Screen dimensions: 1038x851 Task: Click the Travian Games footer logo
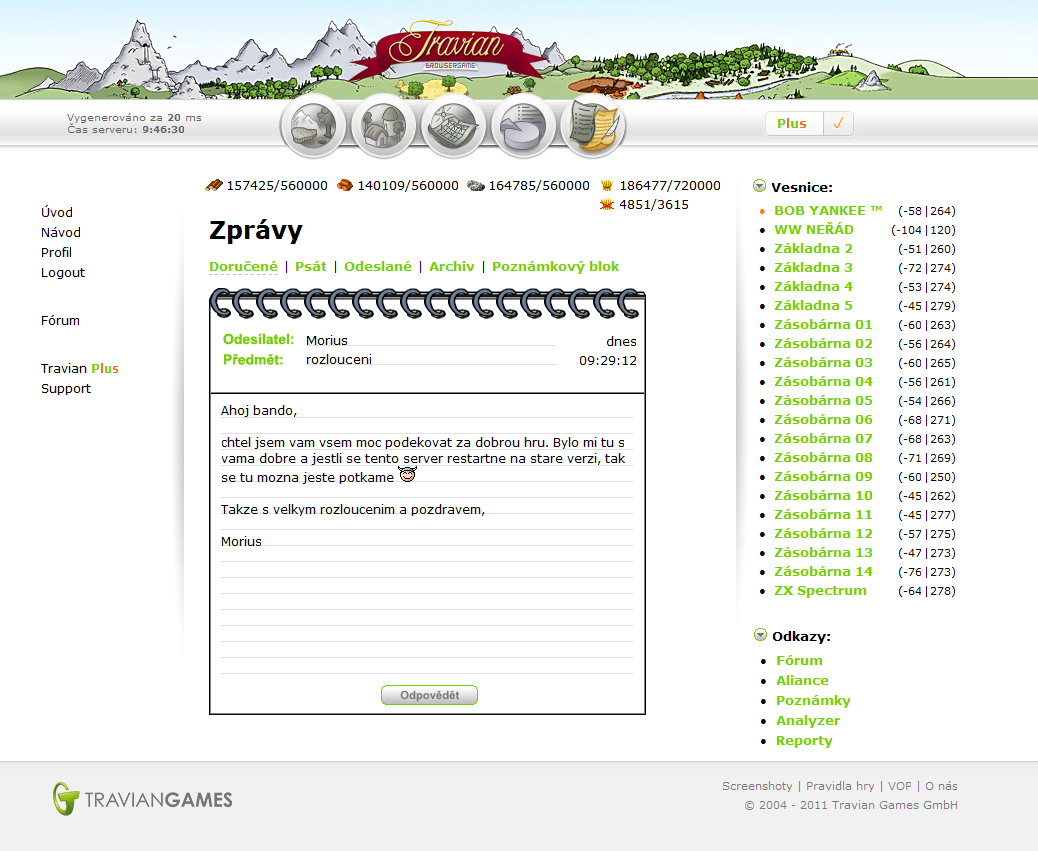point(142,799)
